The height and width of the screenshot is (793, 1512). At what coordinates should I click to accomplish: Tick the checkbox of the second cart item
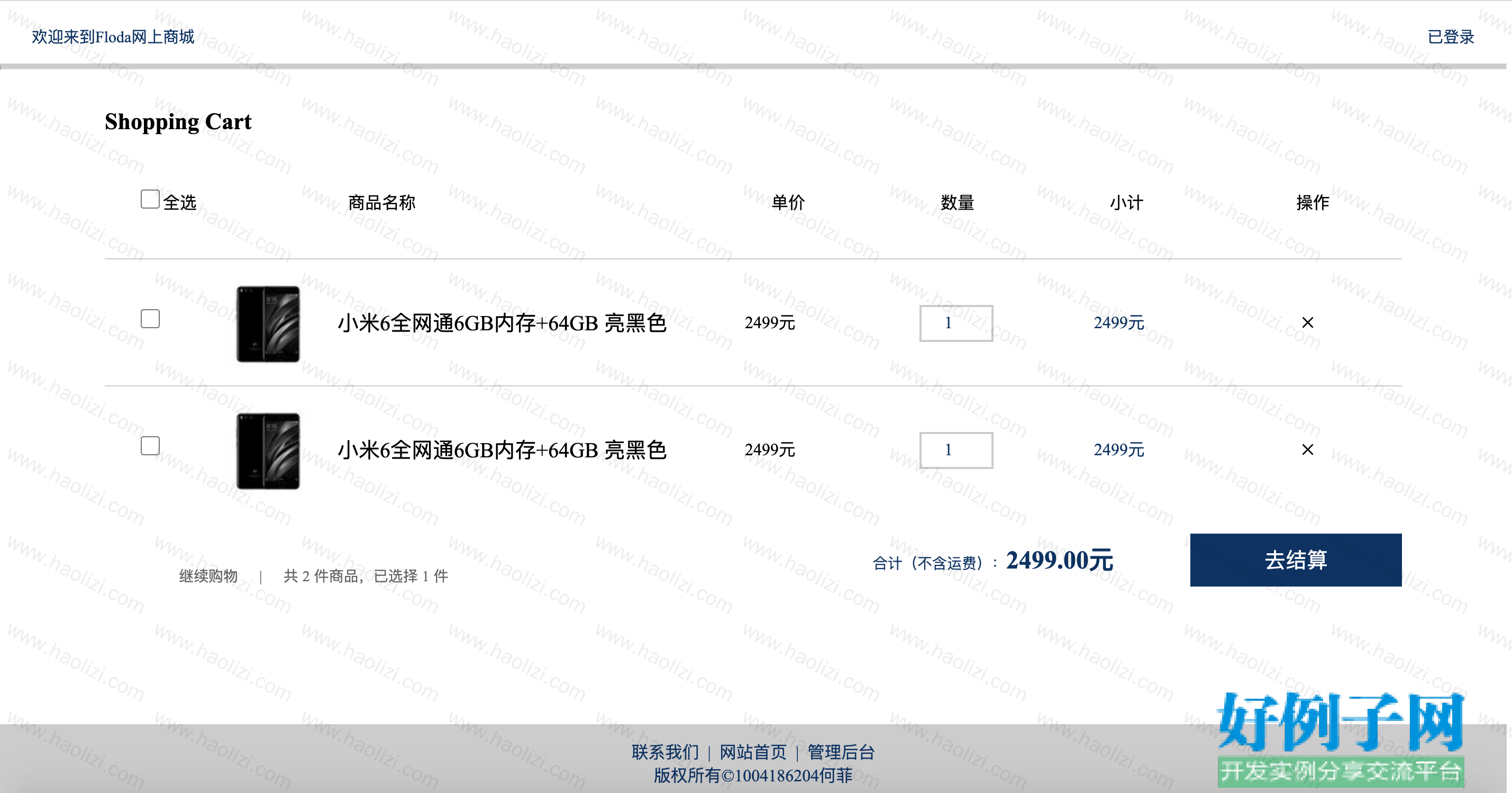(150, 446)
